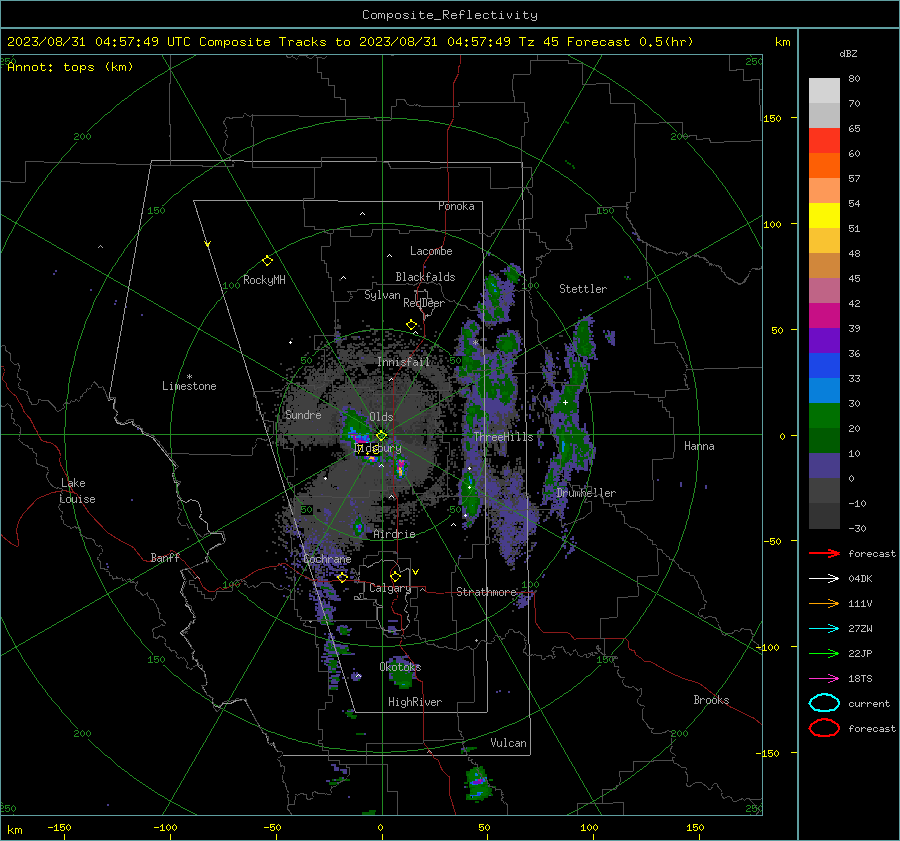900x841 pixels.
Task: Click the Innisfail city label
Action: coord(404,362)
